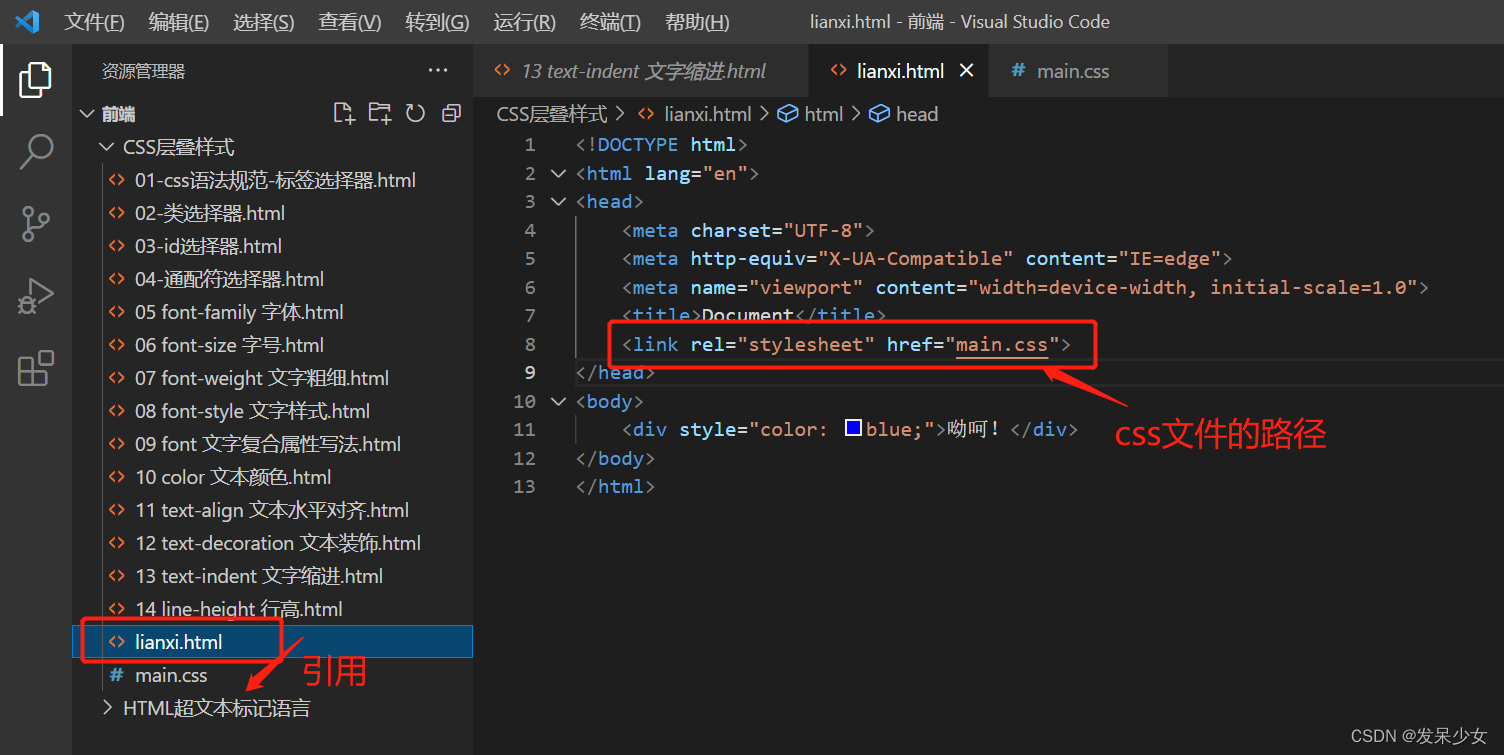Viewport: 1504px width, 755px height.
Task: Click the html breadcrumb segment
Action: [x=823, y=114]
